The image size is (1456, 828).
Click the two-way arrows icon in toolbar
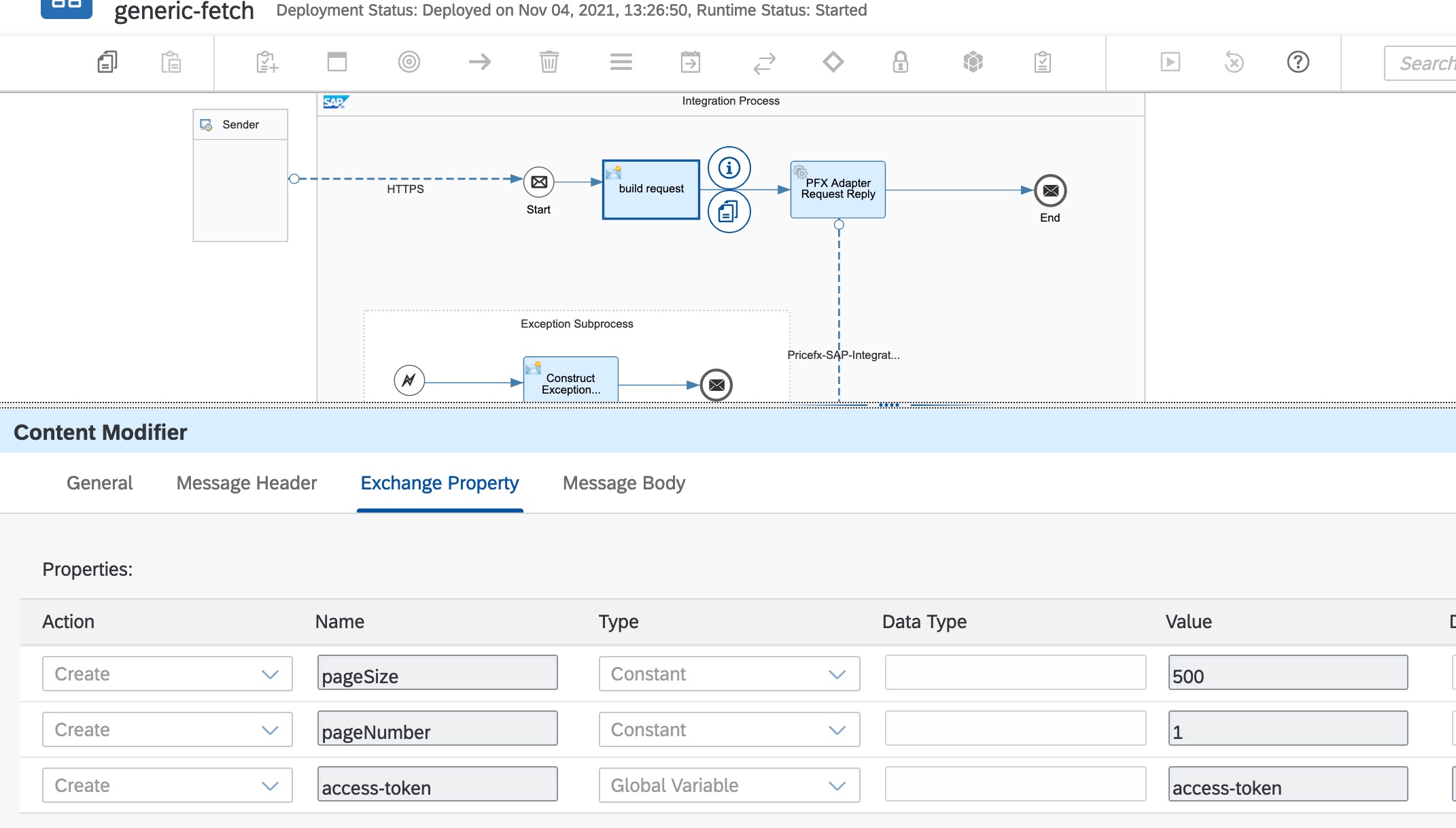click(764, 63)
